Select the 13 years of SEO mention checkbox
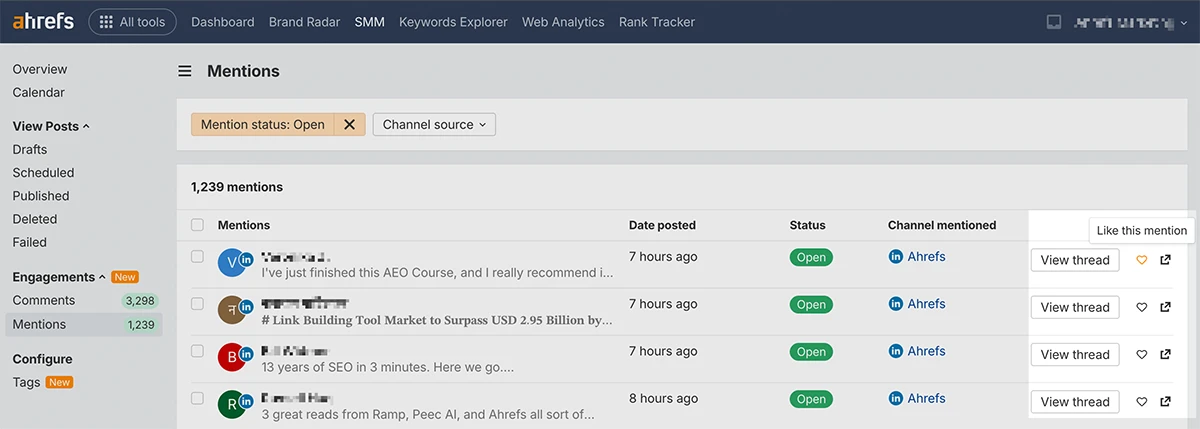The image size is (1200, 429). [197, 351]
